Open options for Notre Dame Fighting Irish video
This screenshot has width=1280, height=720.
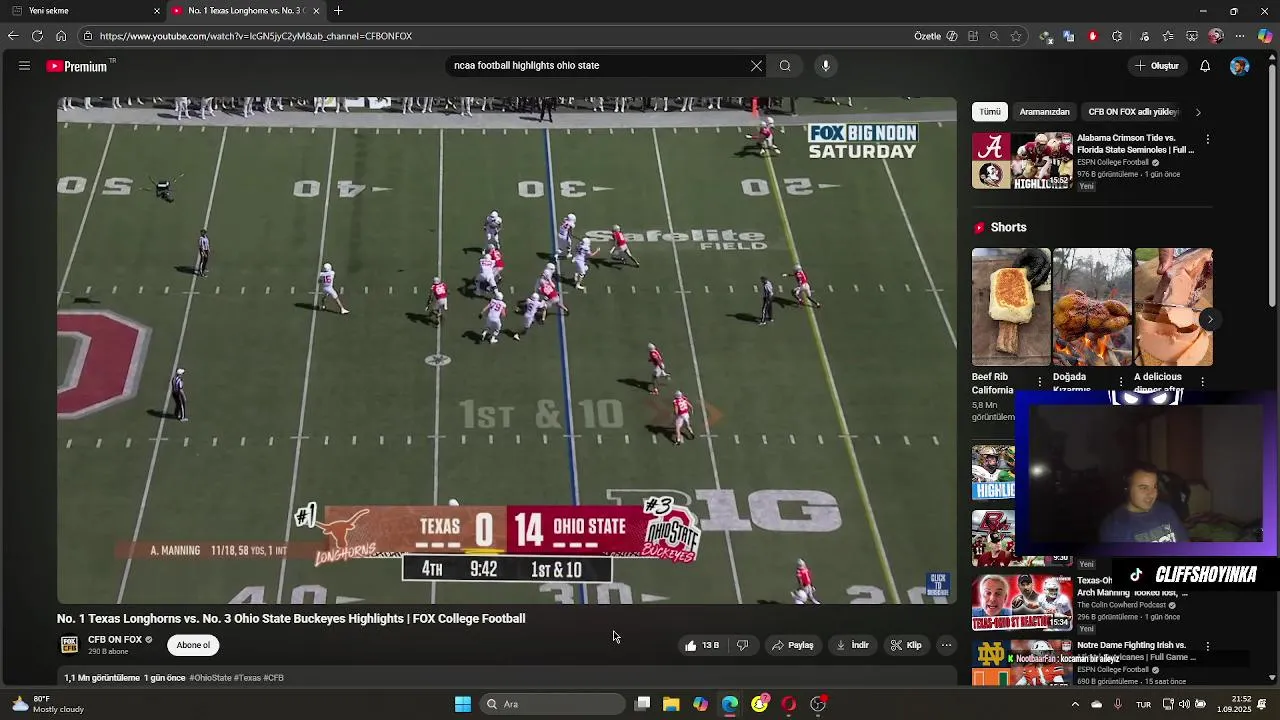[1207, 647]
